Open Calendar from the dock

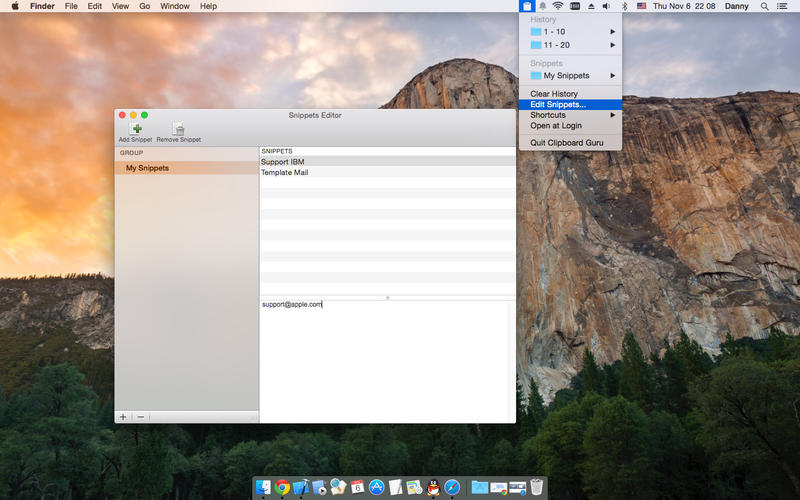click(357, 487)
